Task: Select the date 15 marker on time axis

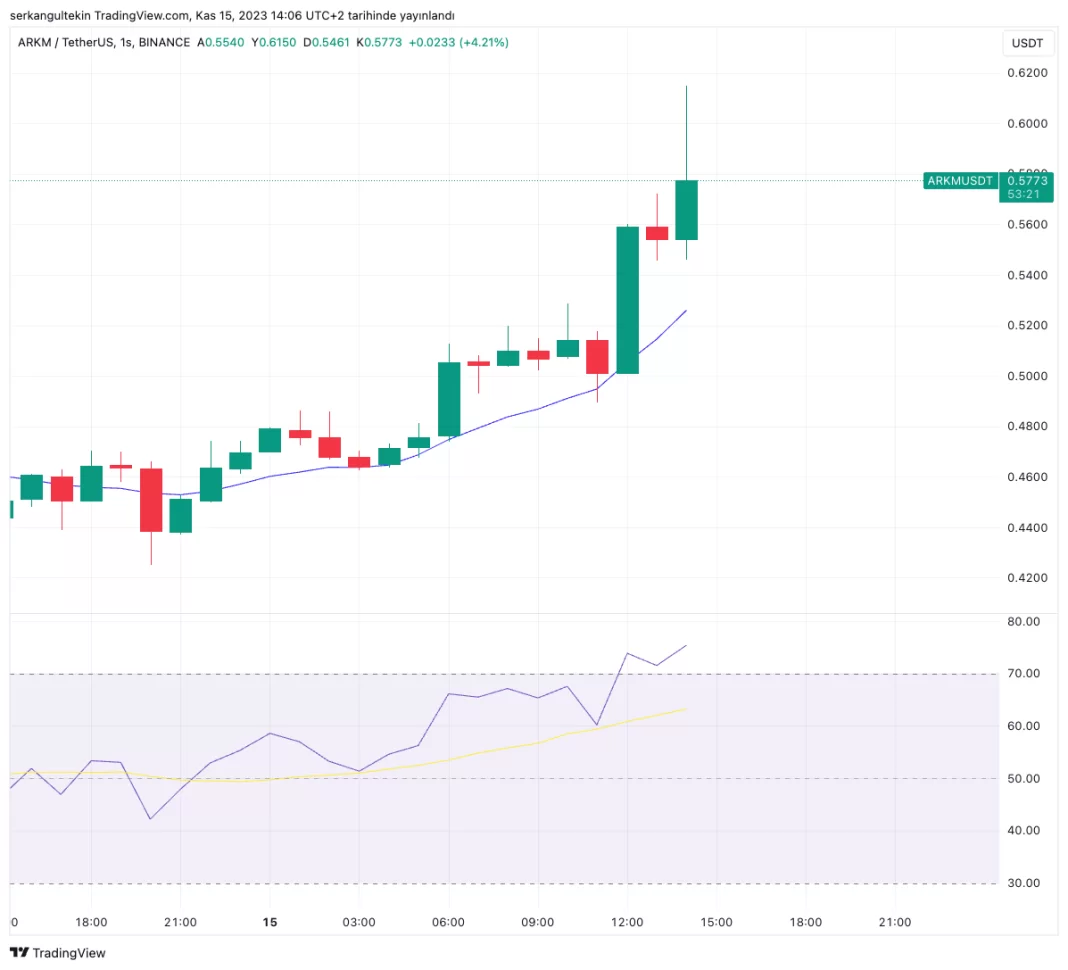Action: [x=269, y=922]
